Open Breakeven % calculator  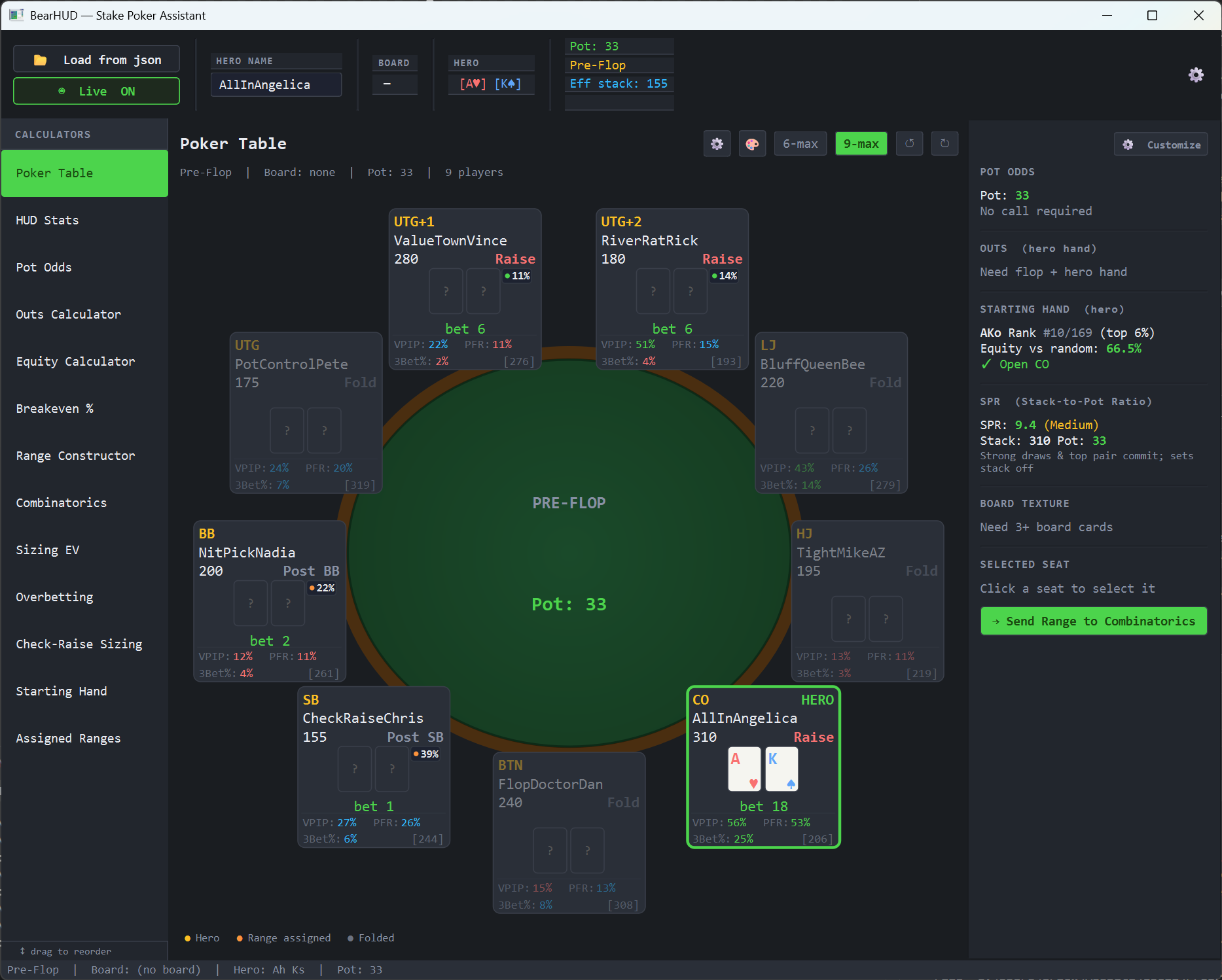pos(84,409)
